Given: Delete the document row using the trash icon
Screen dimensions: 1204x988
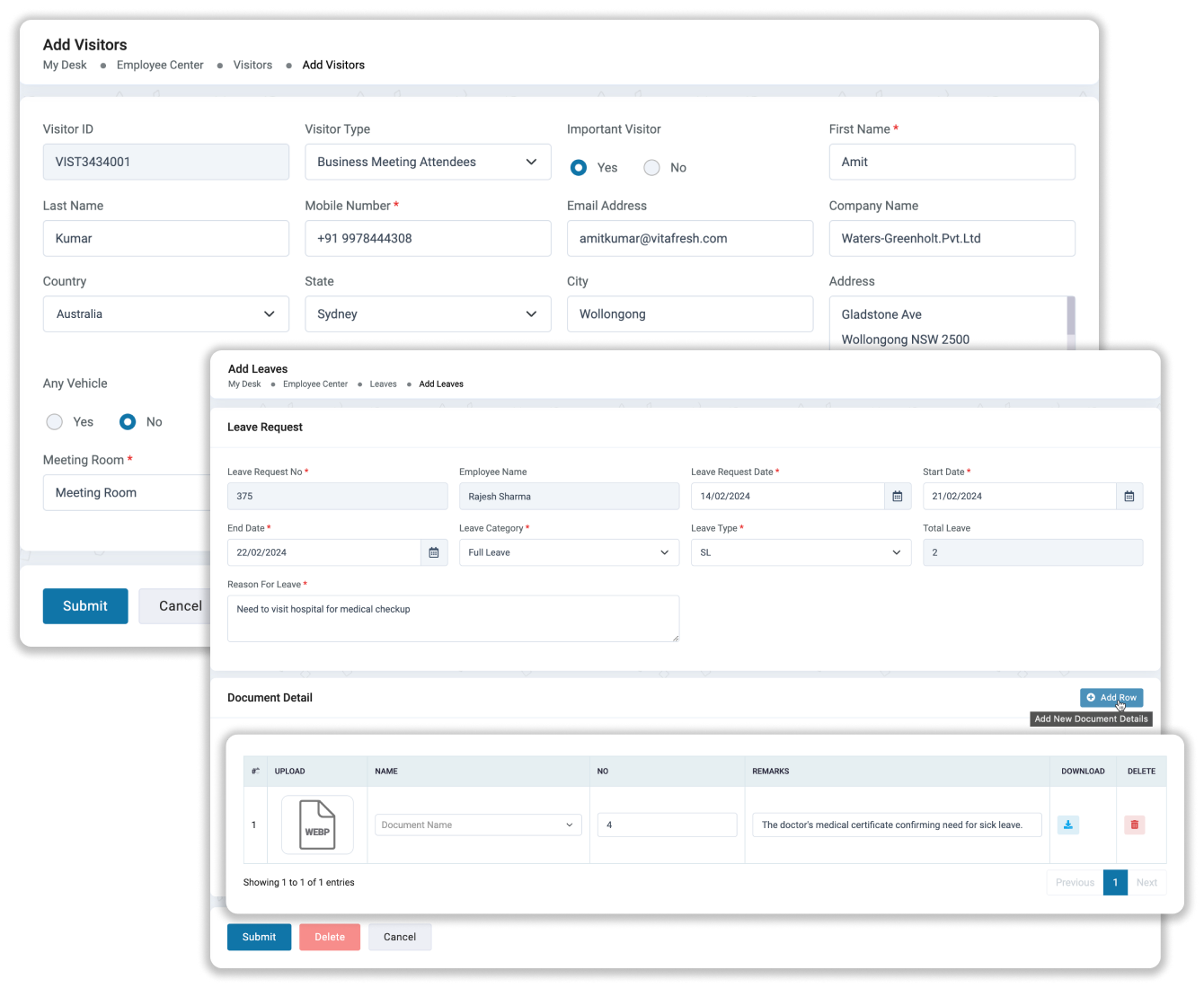Looking at the screenshot, I should click(1134, 825).
